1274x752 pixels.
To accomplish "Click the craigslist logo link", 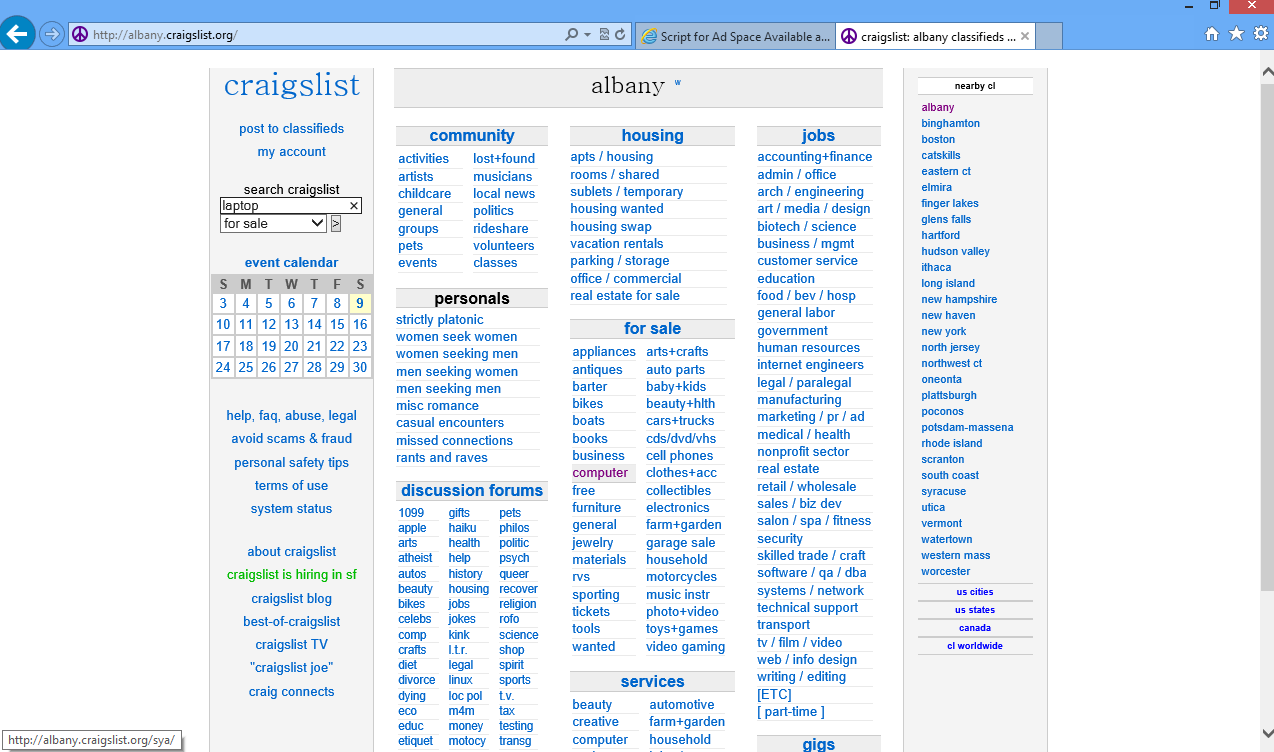I will [291, 85].
